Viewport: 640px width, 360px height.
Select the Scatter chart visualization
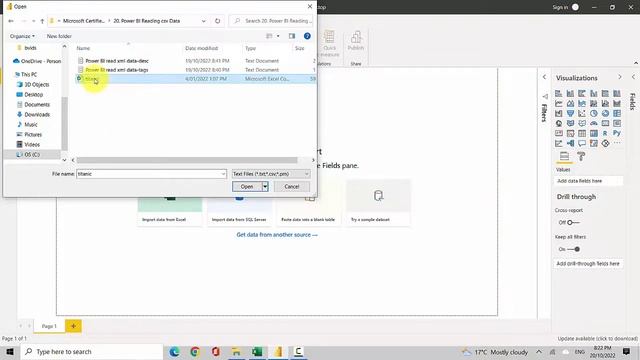click(582, 113)
